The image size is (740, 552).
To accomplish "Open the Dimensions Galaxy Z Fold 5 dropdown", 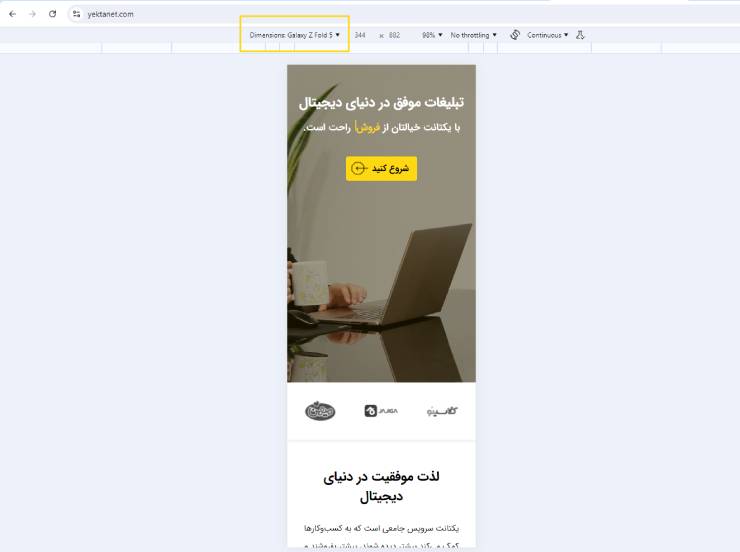I will click(294, 35).
